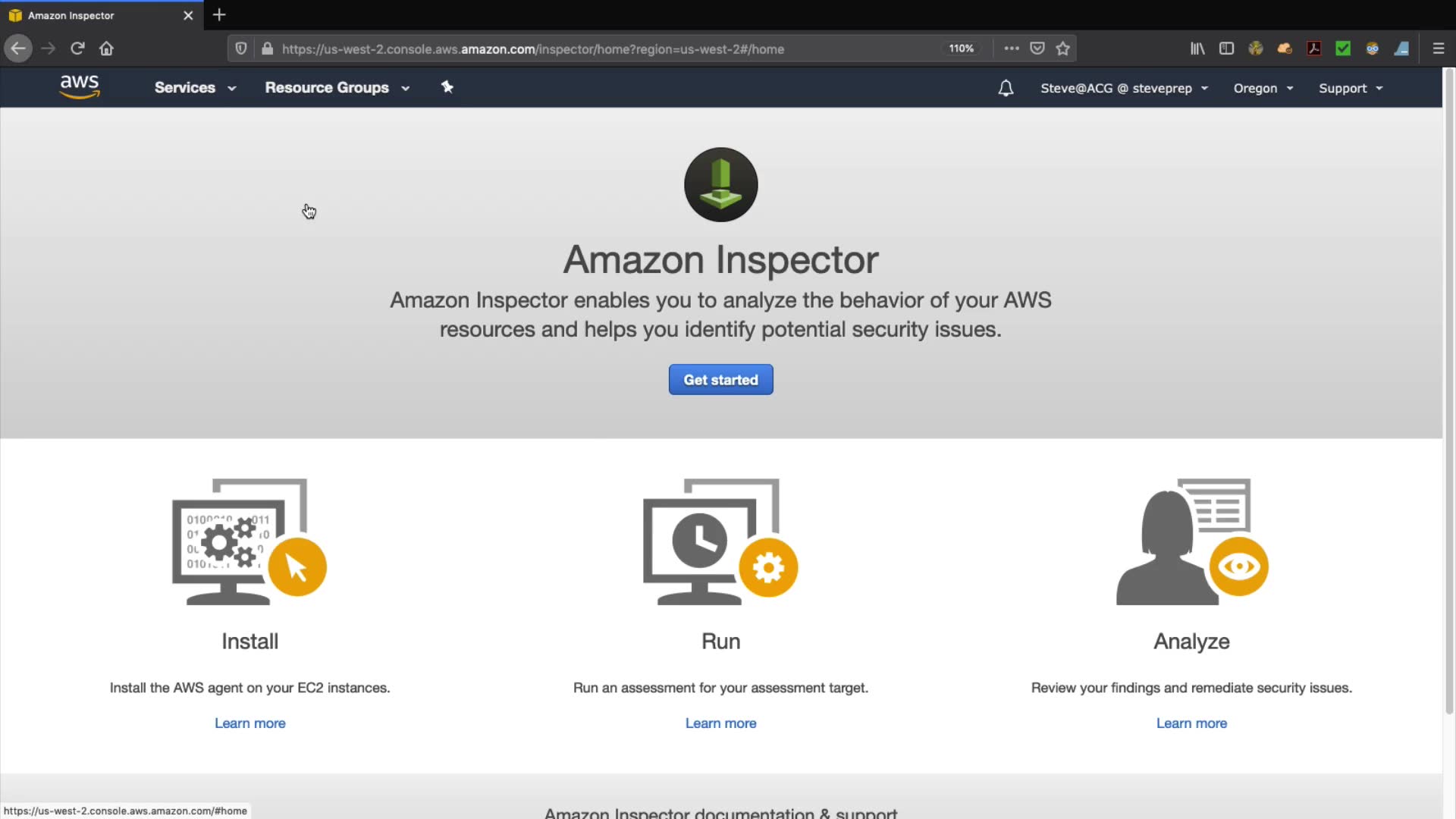
Task: Click the Get started button
Action: 720,380
